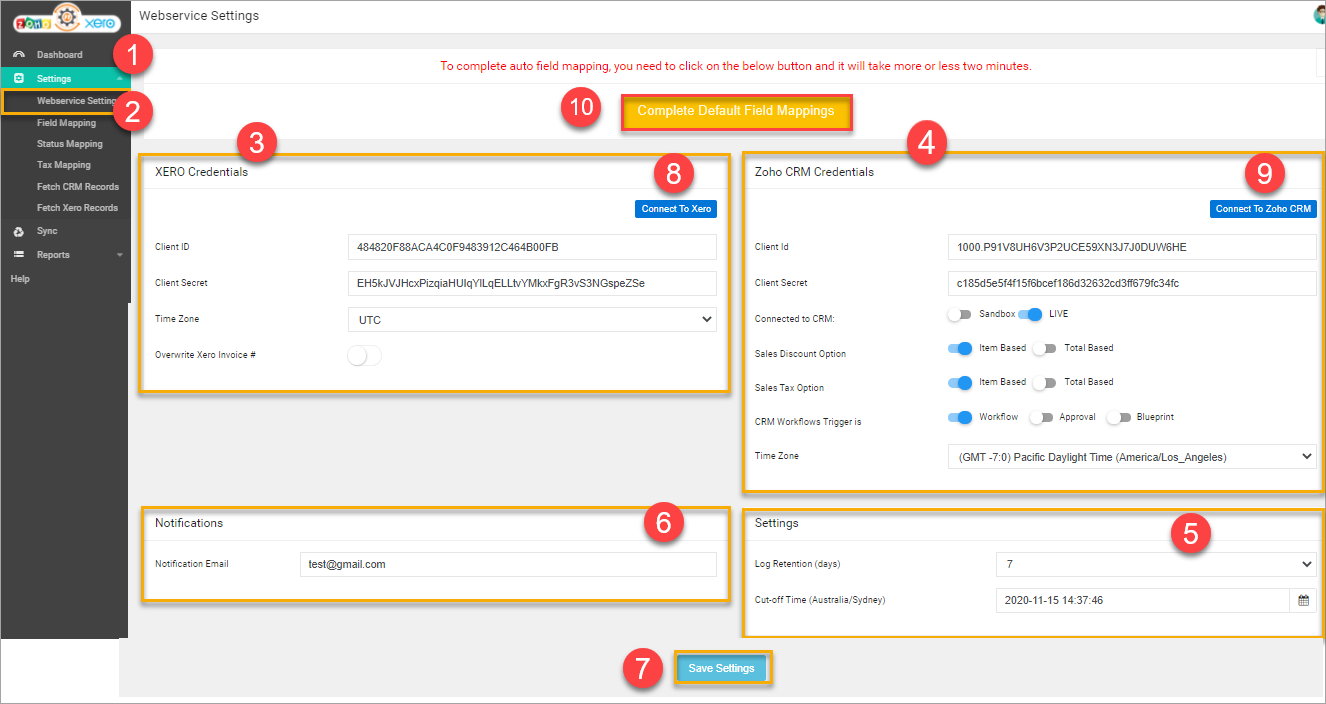Click the Xero Client Secret field

[532, 283]
